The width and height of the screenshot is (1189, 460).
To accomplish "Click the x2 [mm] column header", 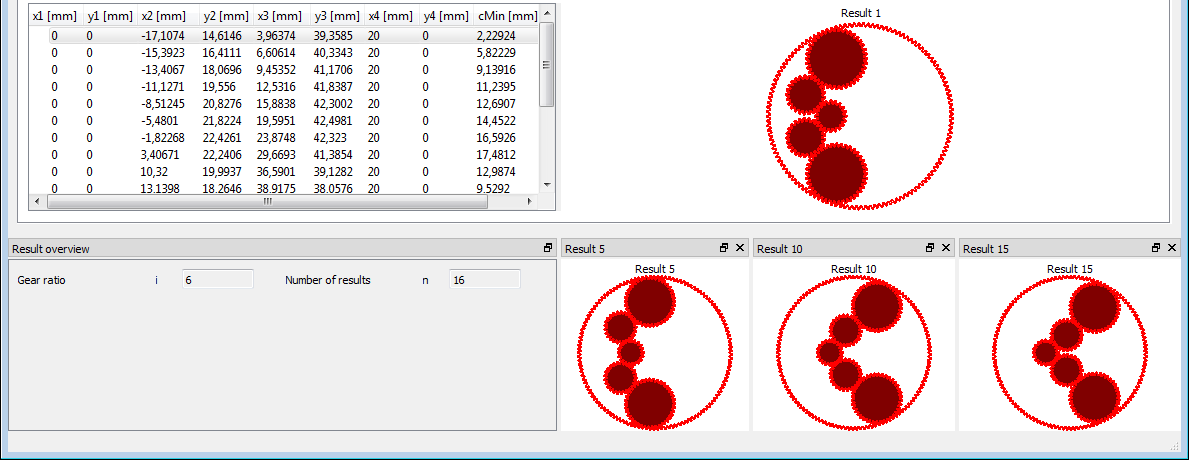I will [163, 16].
